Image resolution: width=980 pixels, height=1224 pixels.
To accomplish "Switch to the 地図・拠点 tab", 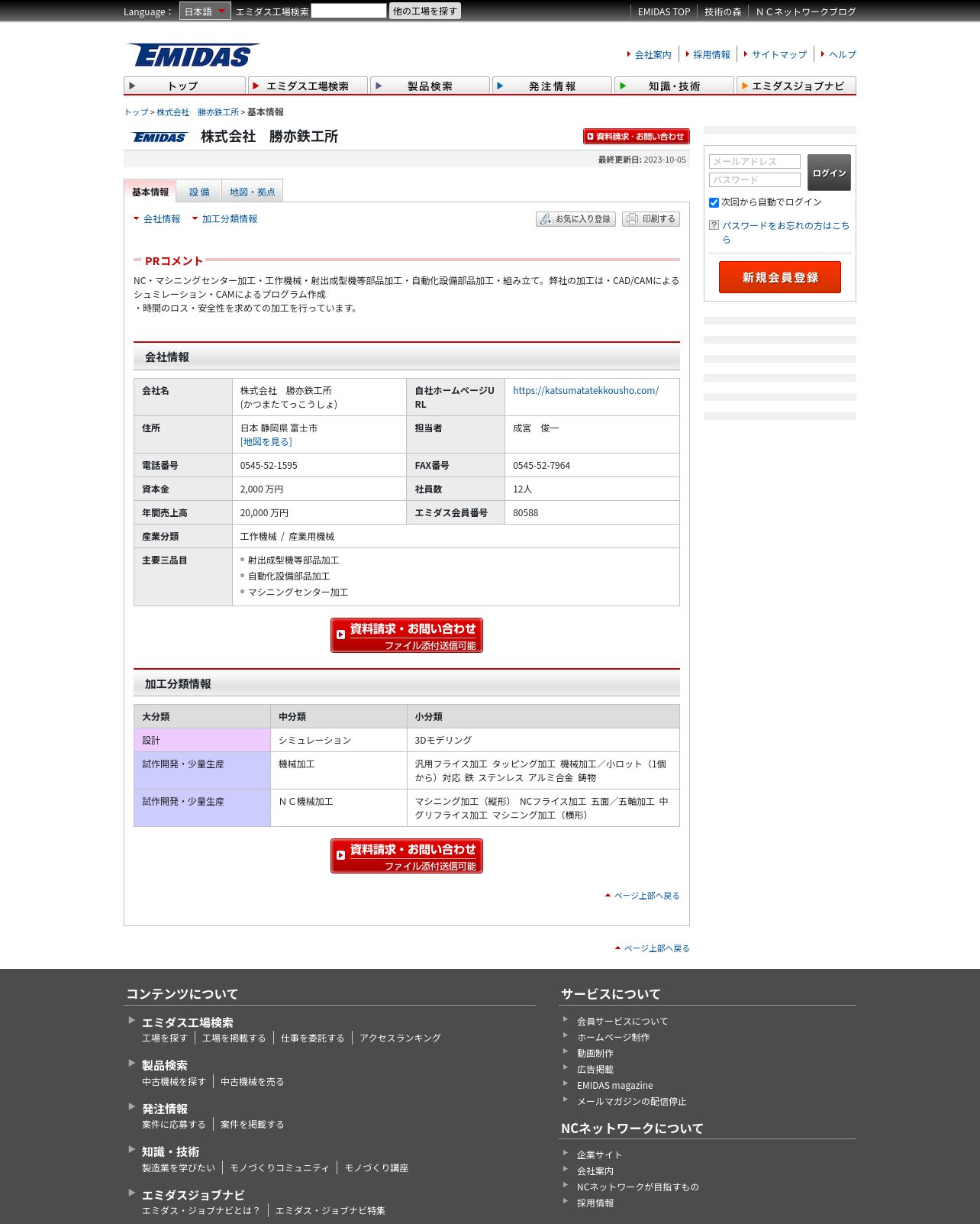I will 252,192.
